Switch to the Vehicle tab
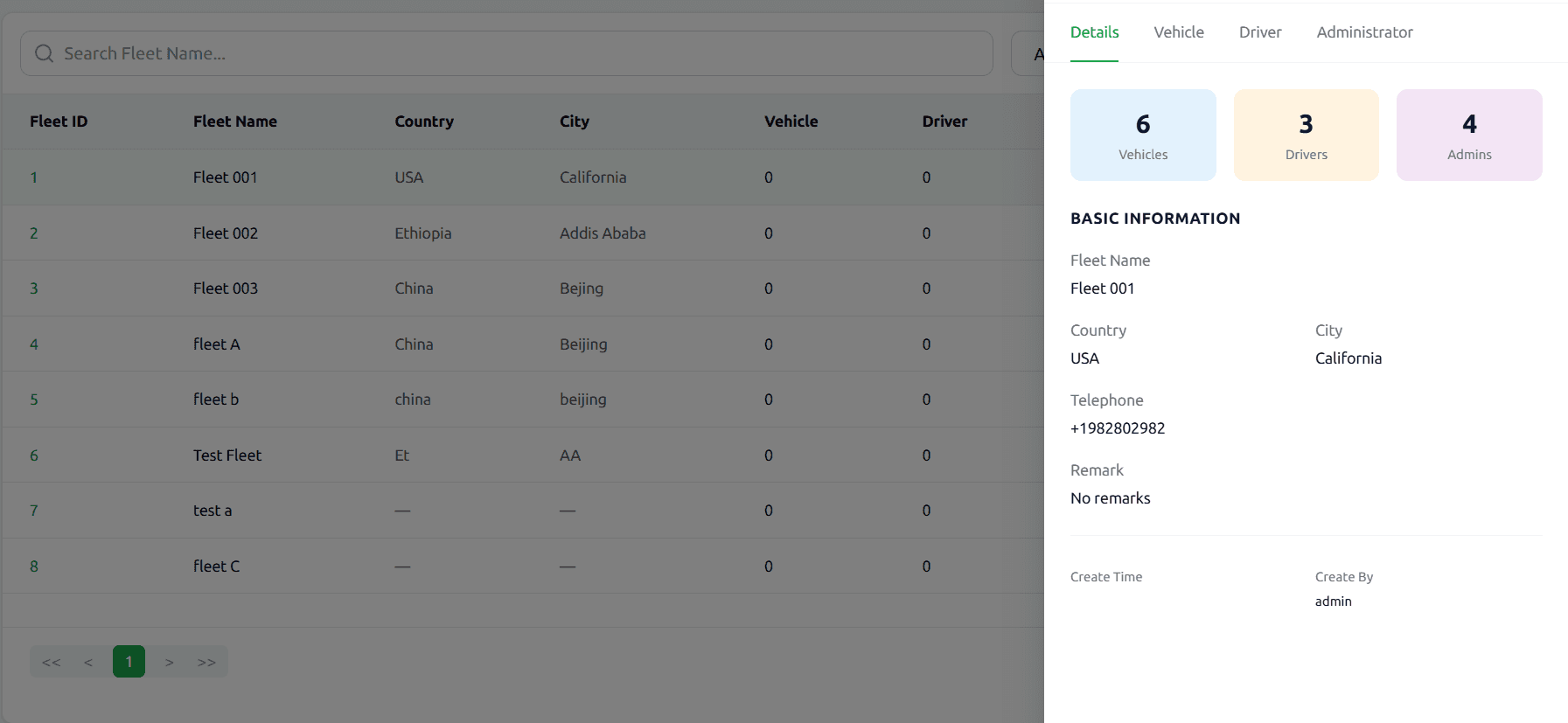 point(1178,32)
